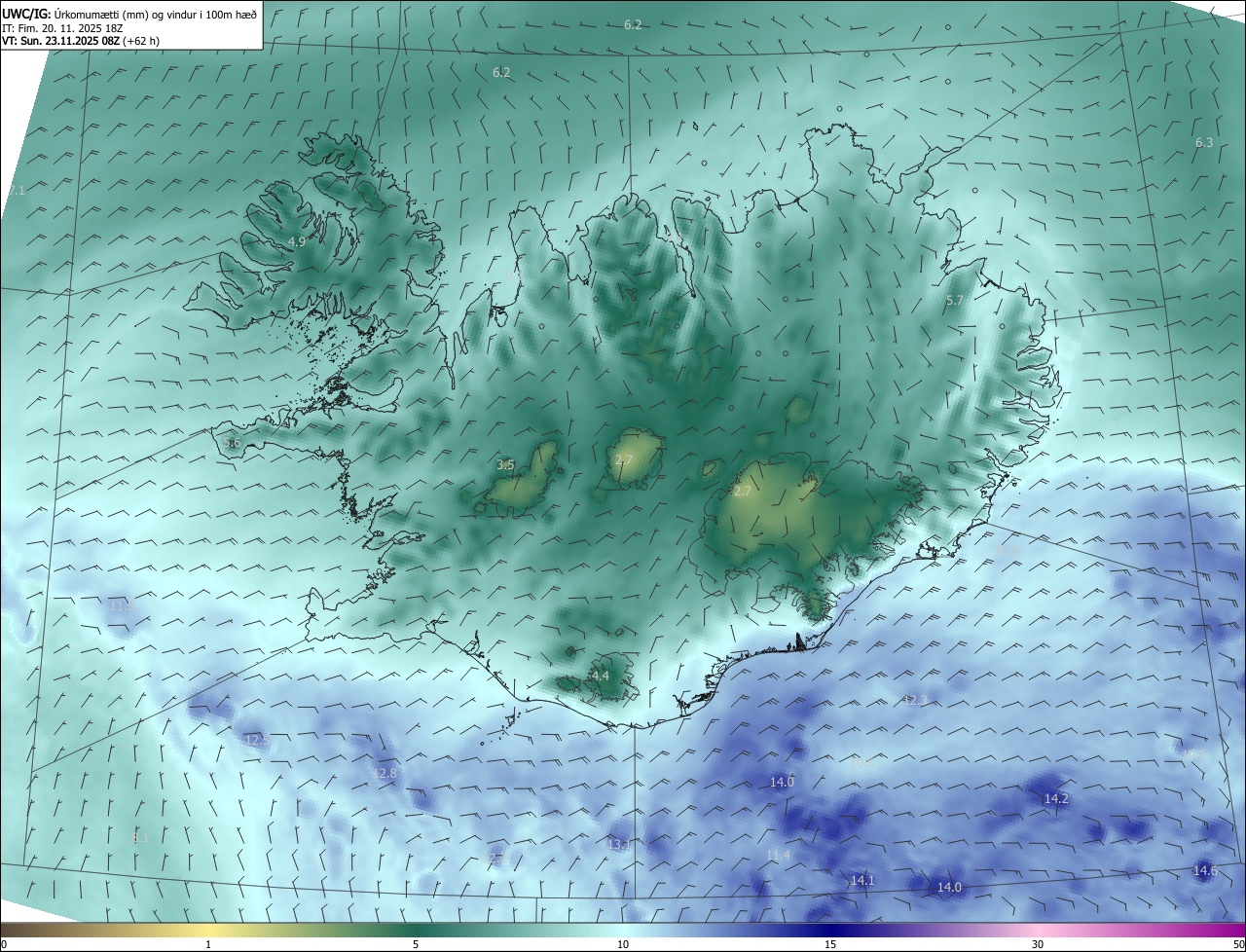1246x952 pixels.
Task: Click the valid time "VT: Sun. 23.11.2025 08Z"
Action: pos(61,41)
